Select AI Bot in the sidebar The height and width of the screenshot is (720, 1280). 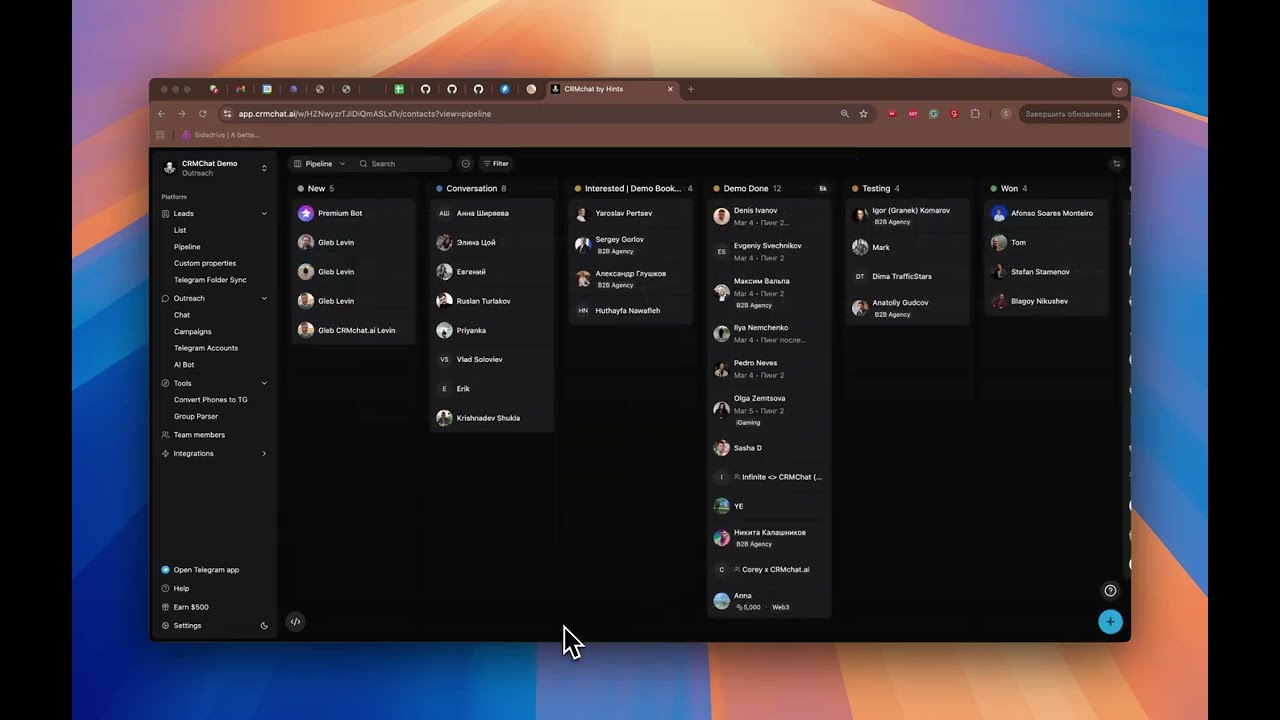pos(184,365)
